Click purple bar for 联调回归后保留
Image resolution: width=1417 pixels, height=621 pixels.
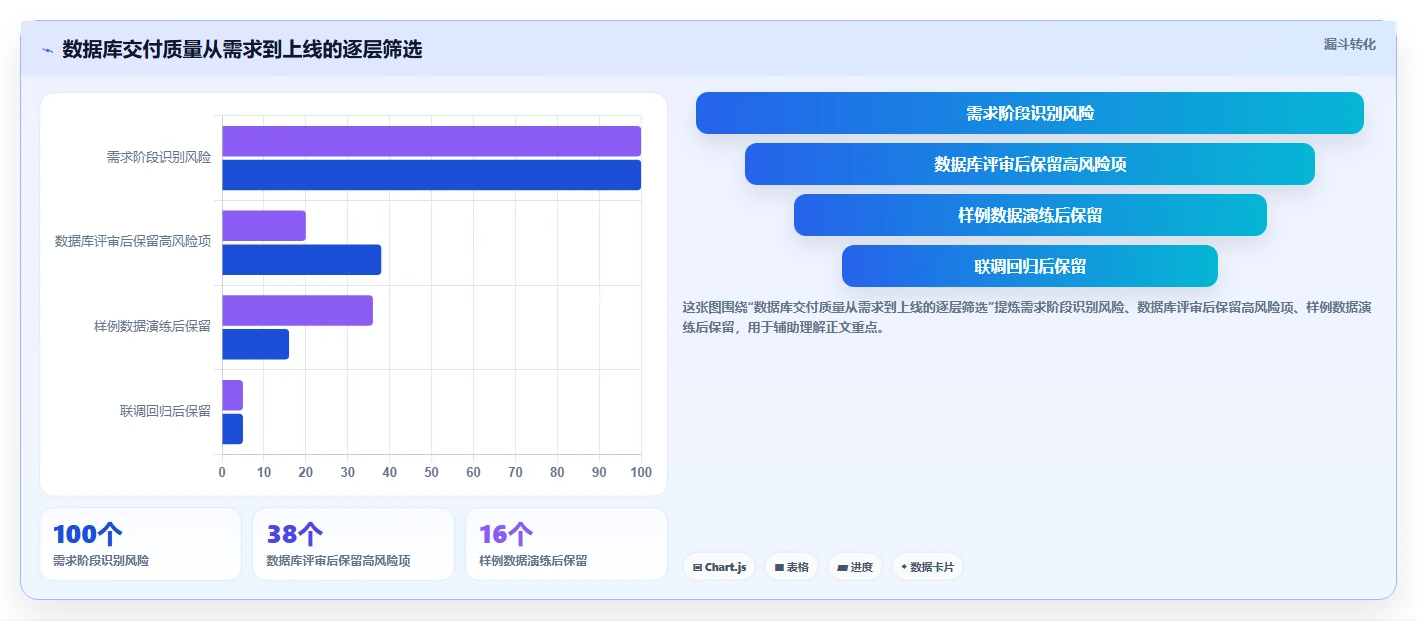click(x=232, y=395)
